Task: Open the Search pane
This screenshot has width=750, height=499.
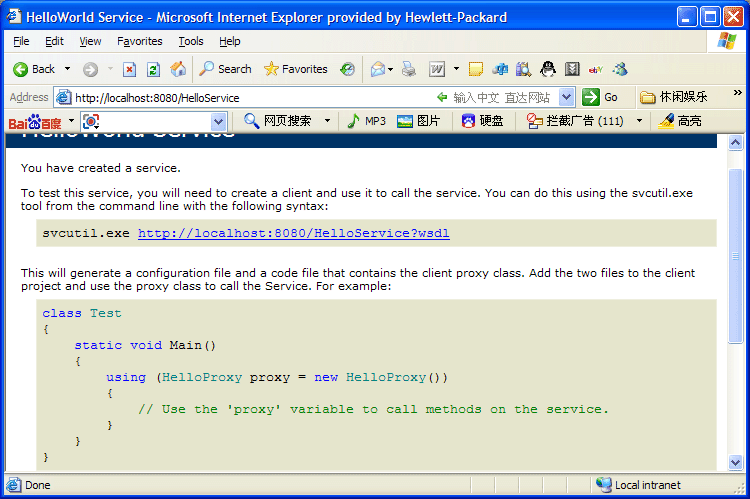Action: [x=225, y=69]
